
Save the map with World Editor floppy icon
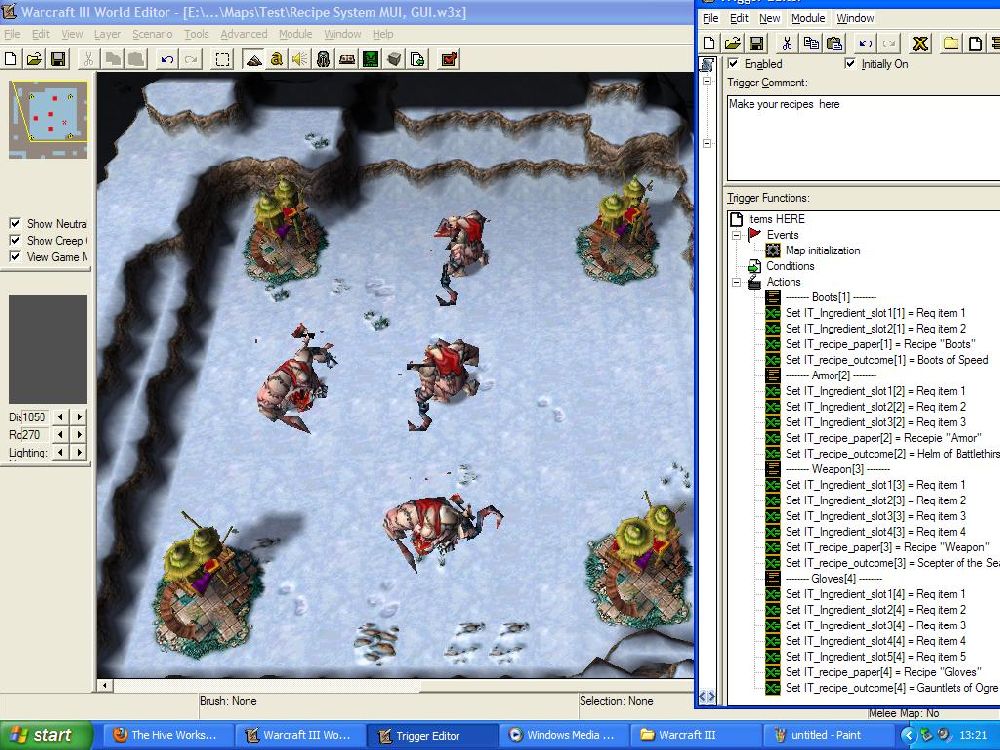(58, 59)
